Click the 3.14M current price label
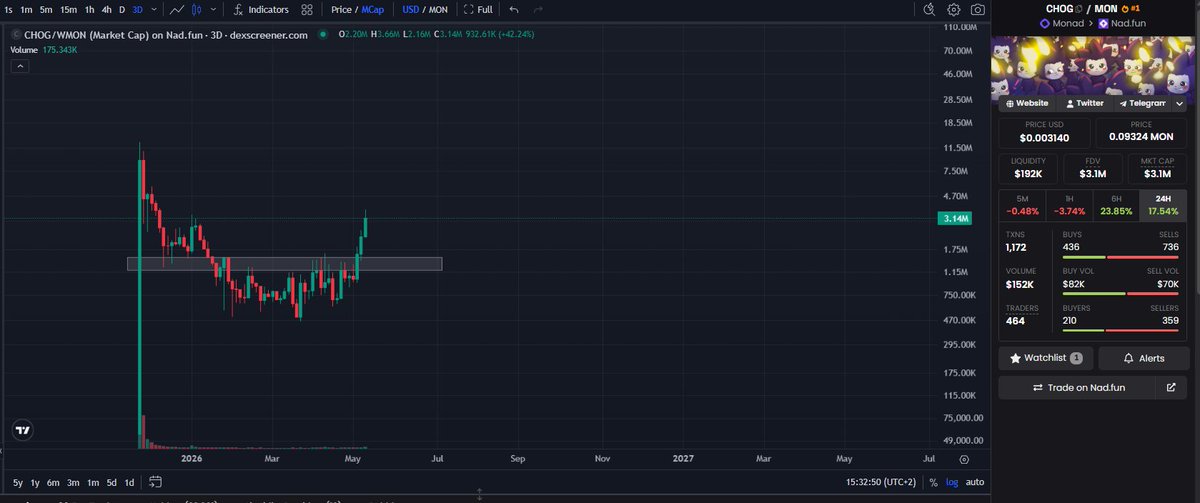The image size is (1200, 503). 957,219
